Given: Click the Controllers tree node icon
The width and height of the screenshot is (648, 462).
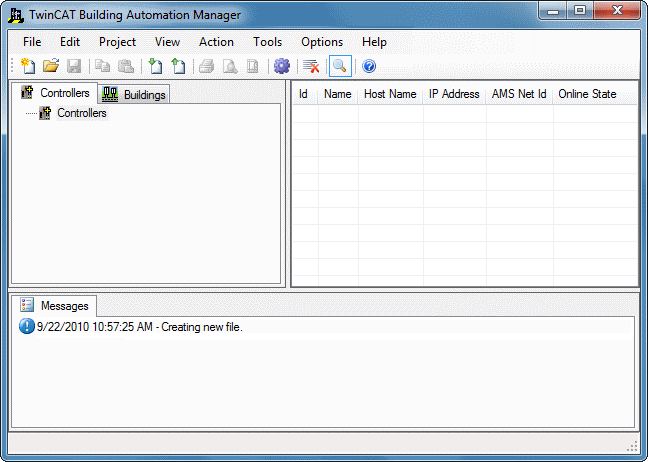Looking at the screenshot, I should (x=45, y=113).
